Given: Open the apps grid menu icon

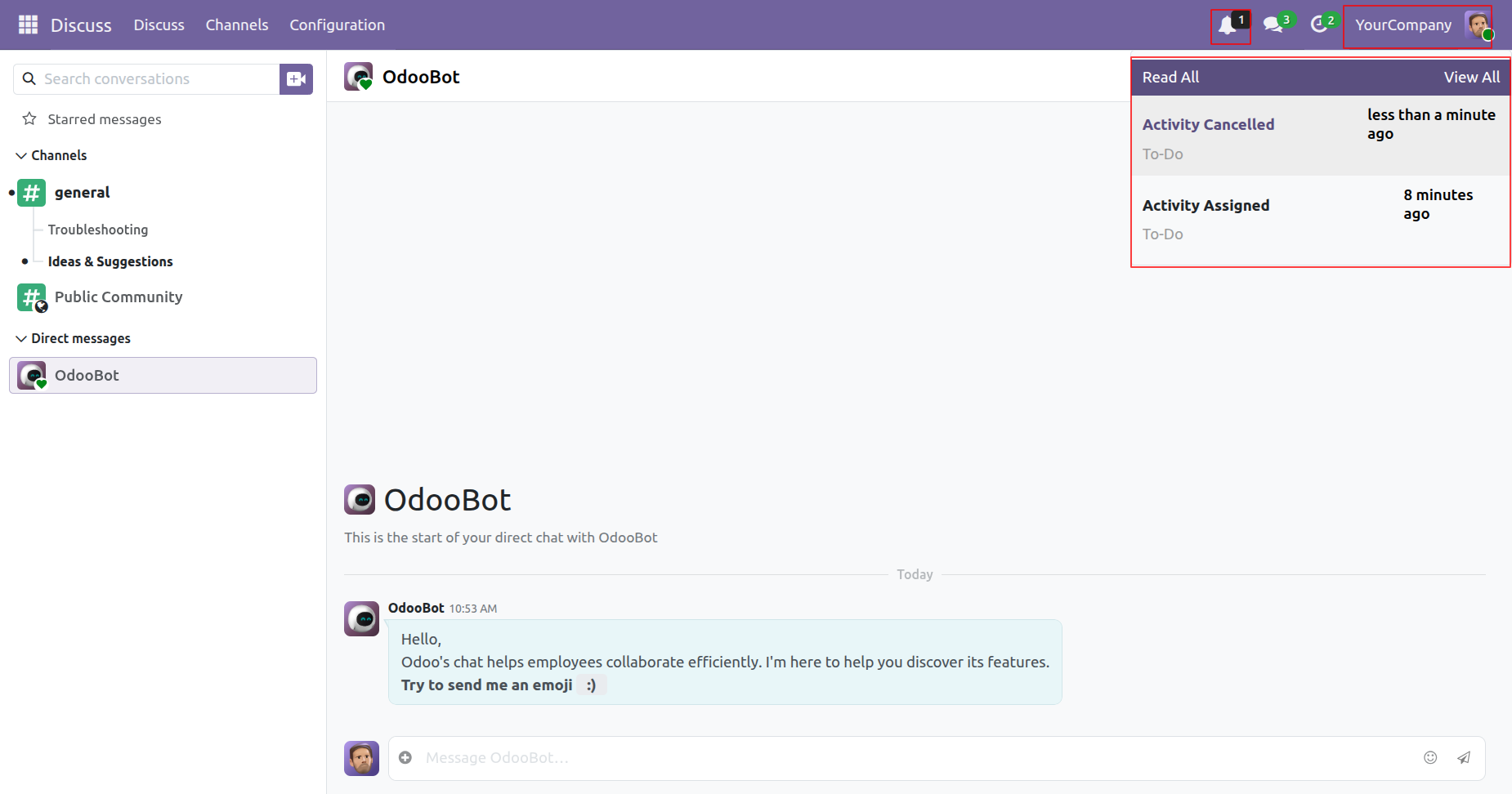Looking at the screenshot, I should click(x=28, y=25).
